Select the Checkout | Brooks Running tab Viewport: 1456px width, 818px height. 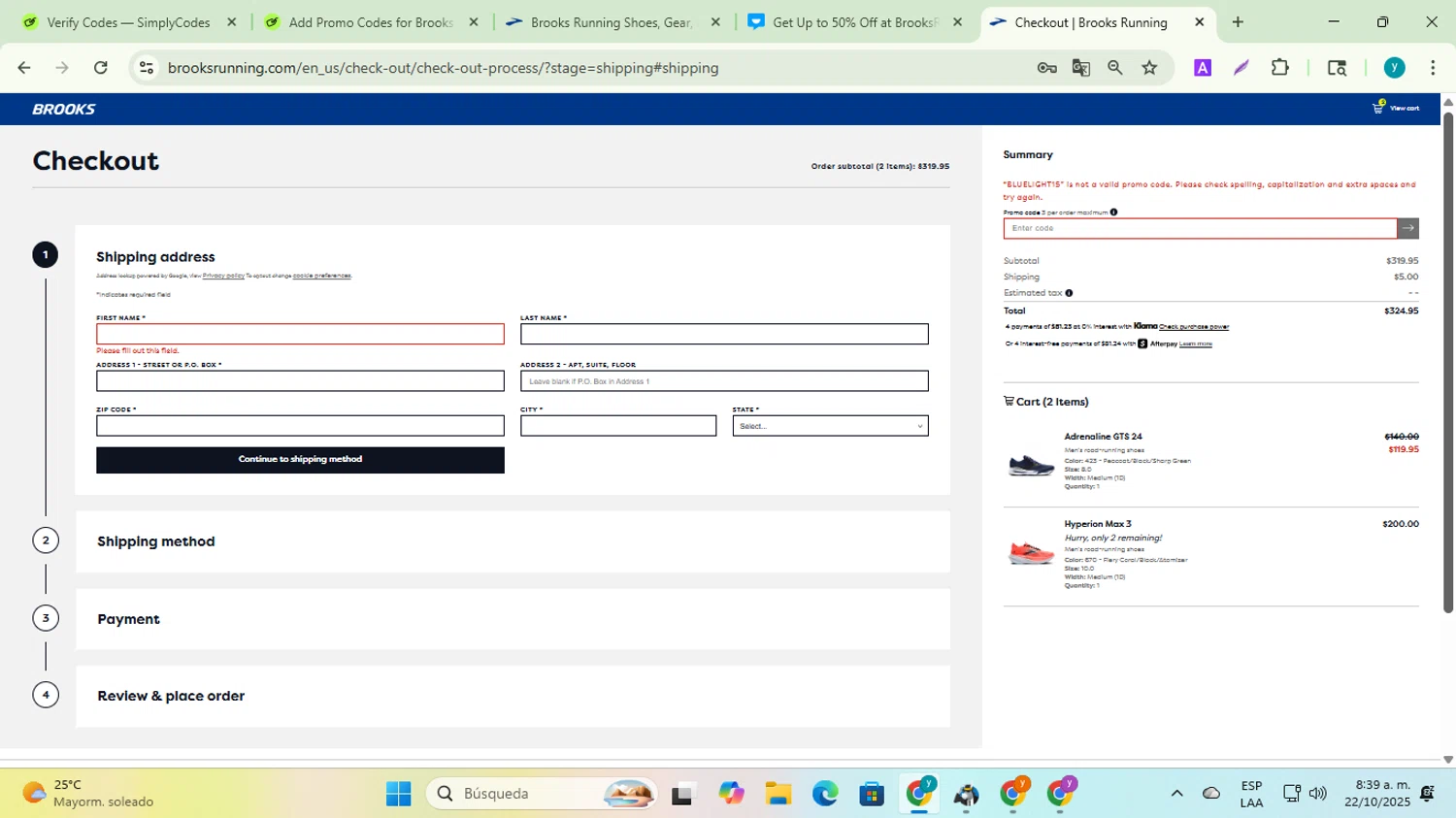[x=1091, y=22]
